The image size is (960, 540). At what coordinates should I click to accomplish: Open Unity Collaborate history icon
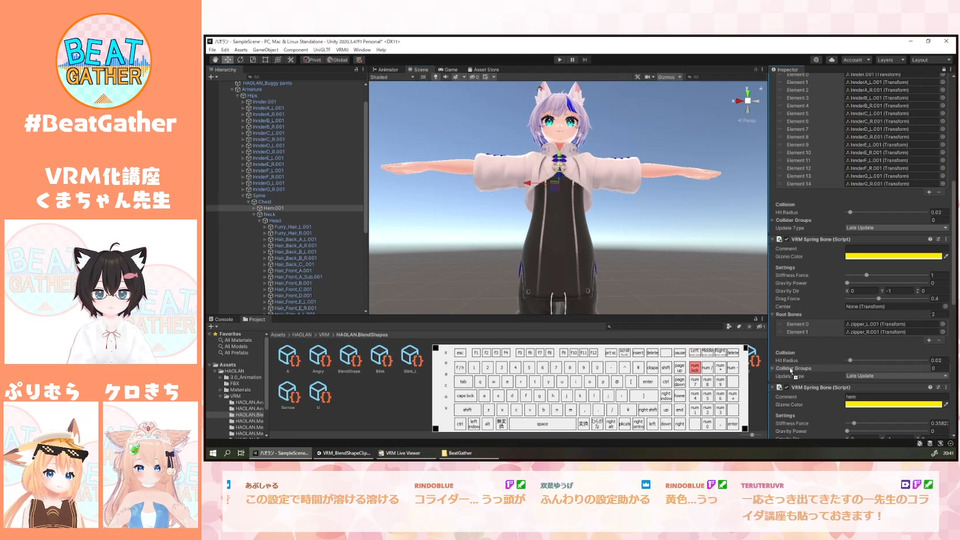tap(816, 60)
